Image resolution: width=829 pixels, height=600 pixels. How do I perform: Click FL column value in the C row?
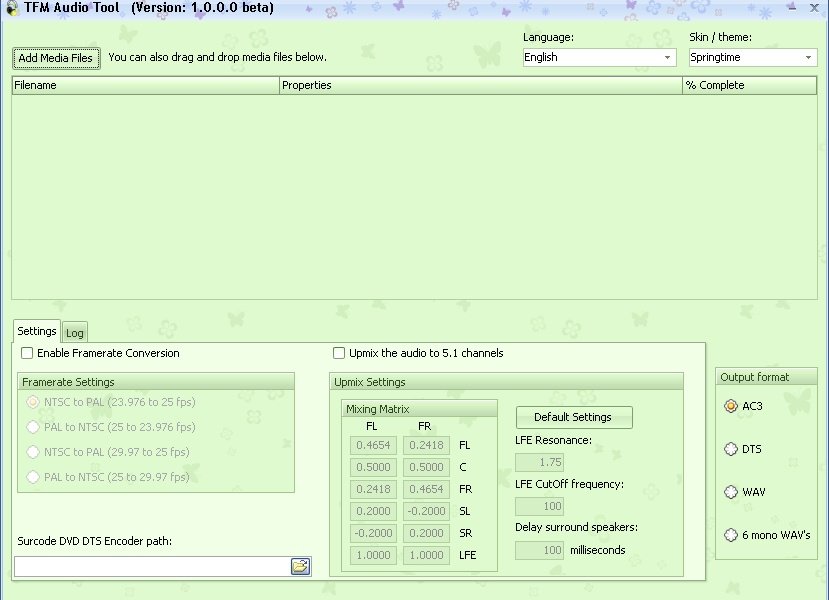pyautogui.click(x=373, y=468)
